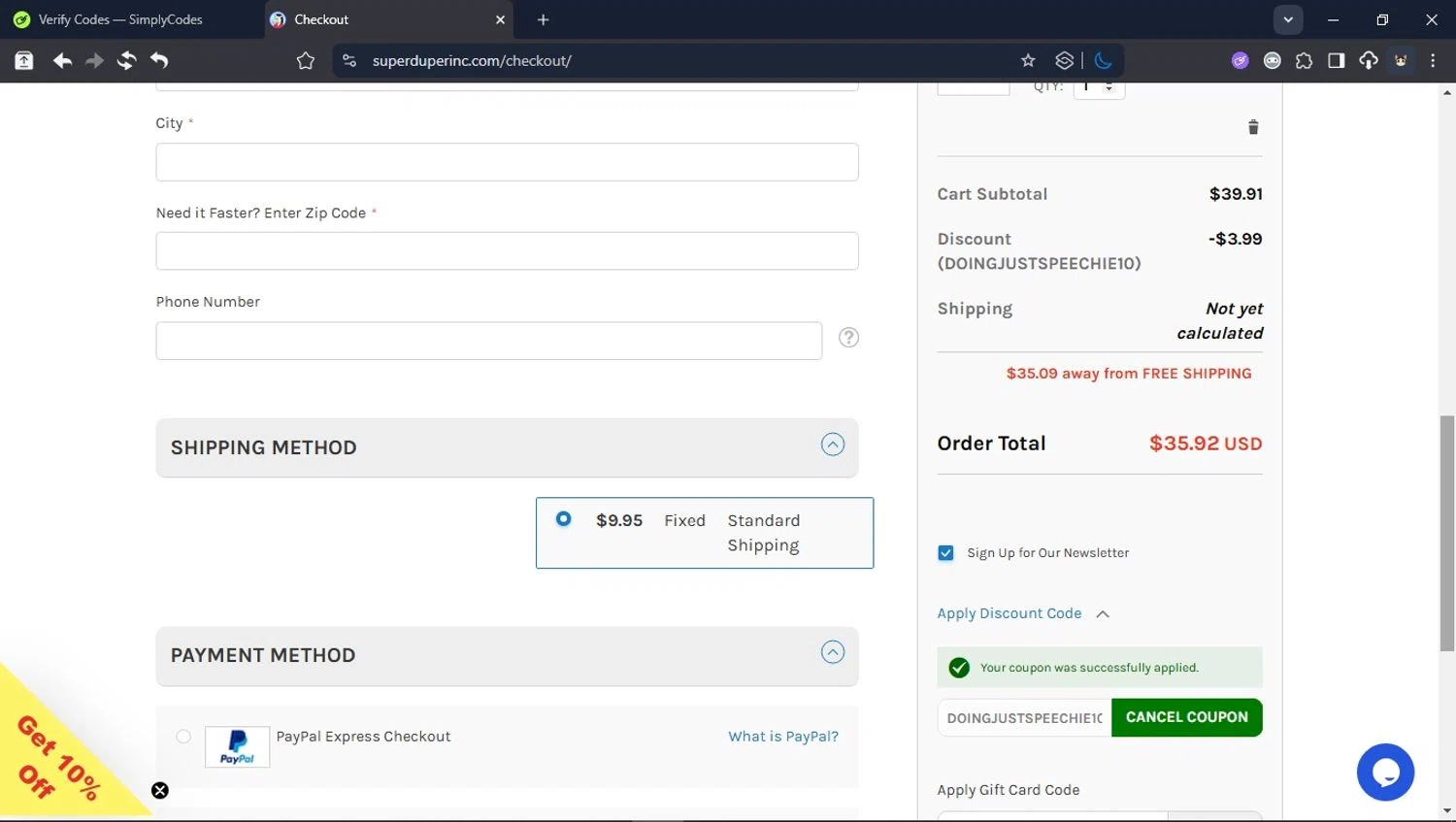
Task: Select the Checkout tab
Action: click(x=388, y=19)
